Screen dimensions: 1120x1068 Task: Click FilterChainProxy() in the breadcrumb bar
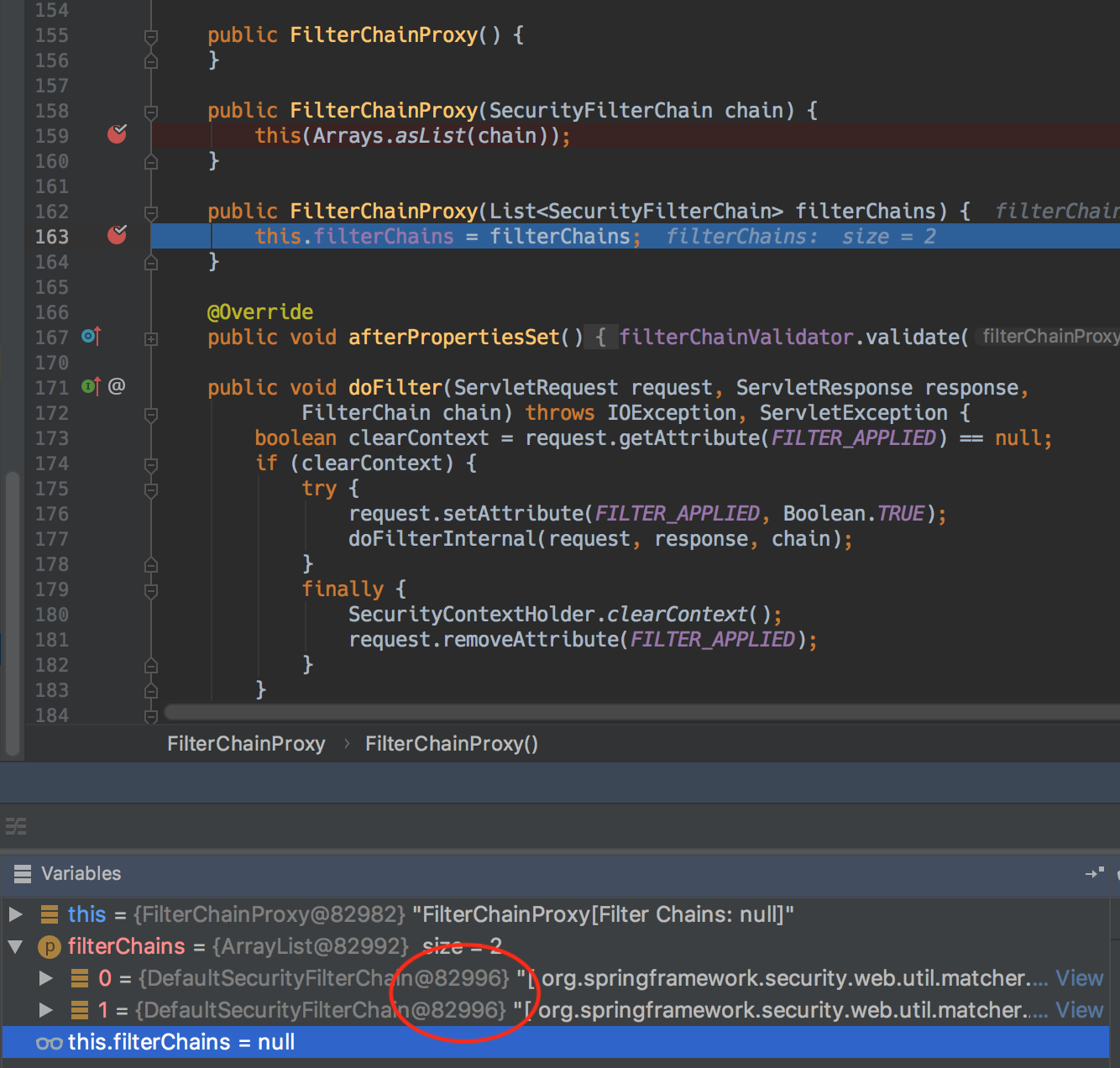[x=451, y=743]
